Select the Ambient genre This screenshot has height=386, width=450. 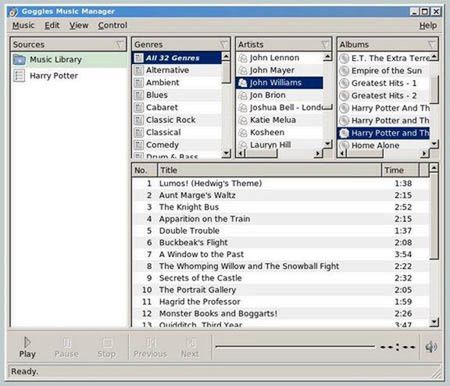click(x=177, y=83)
